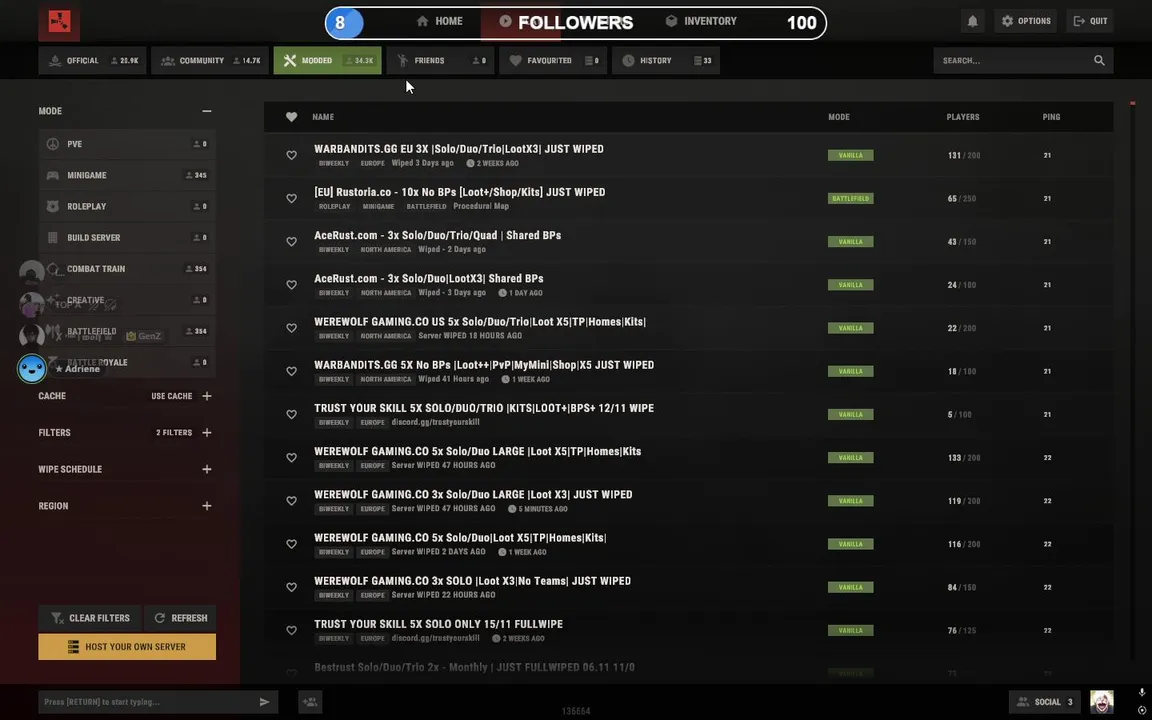Select the Modded servers tab
The image size is (1152, 720).
[x=328, y=60]
